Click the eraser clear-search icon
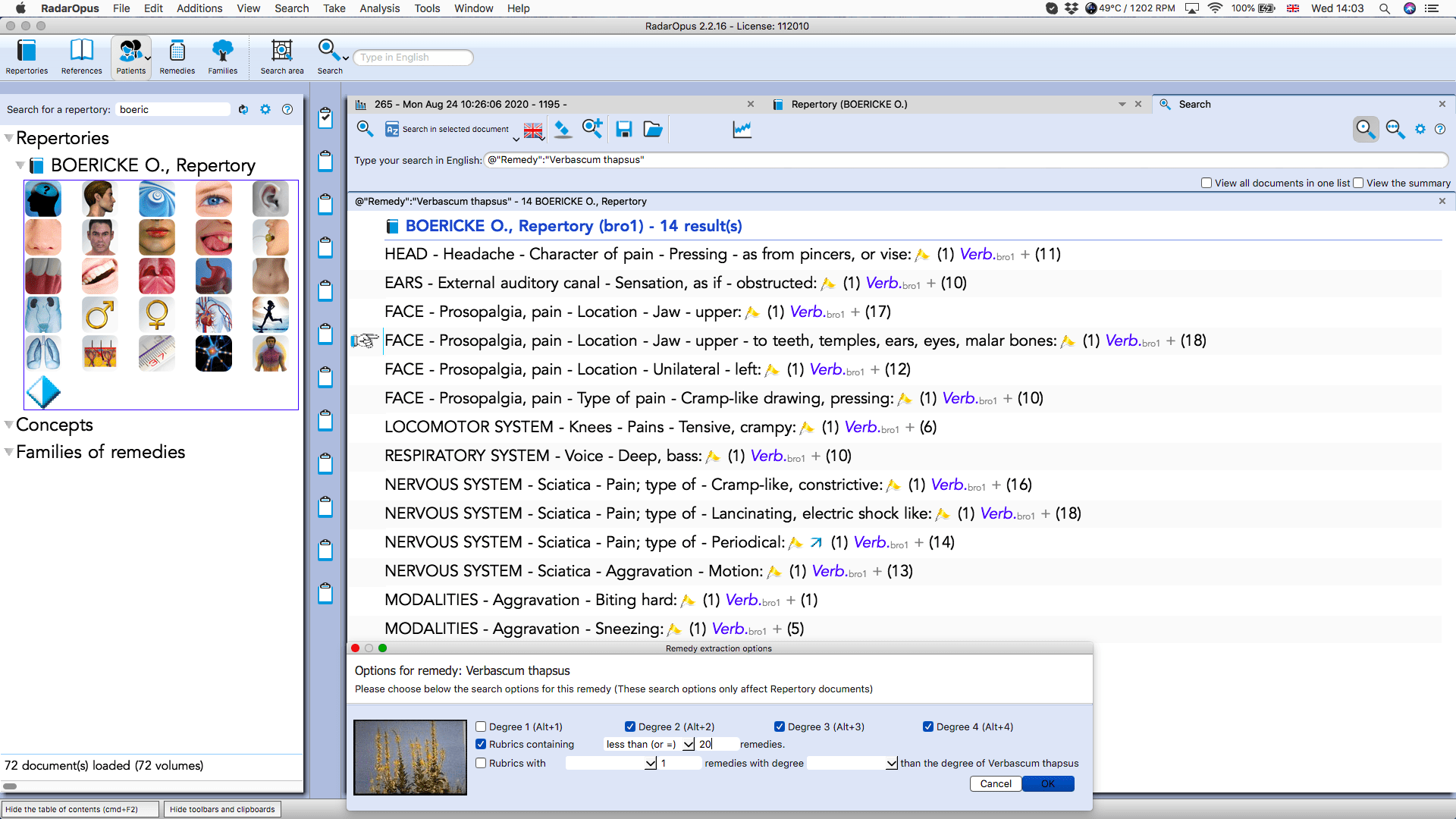This screenshot has width=1456, height=819. pyautogui.click(x=563, y=130)
